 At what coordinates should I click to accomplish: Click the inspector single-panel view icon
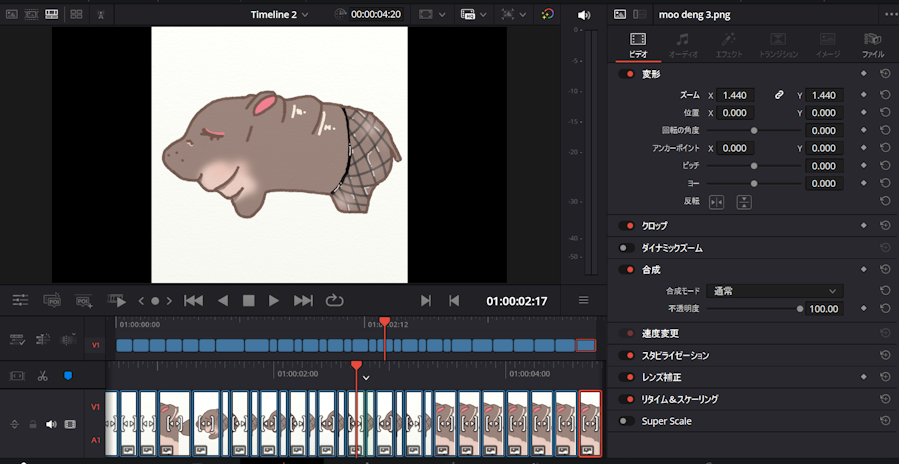tap(620, 14)
